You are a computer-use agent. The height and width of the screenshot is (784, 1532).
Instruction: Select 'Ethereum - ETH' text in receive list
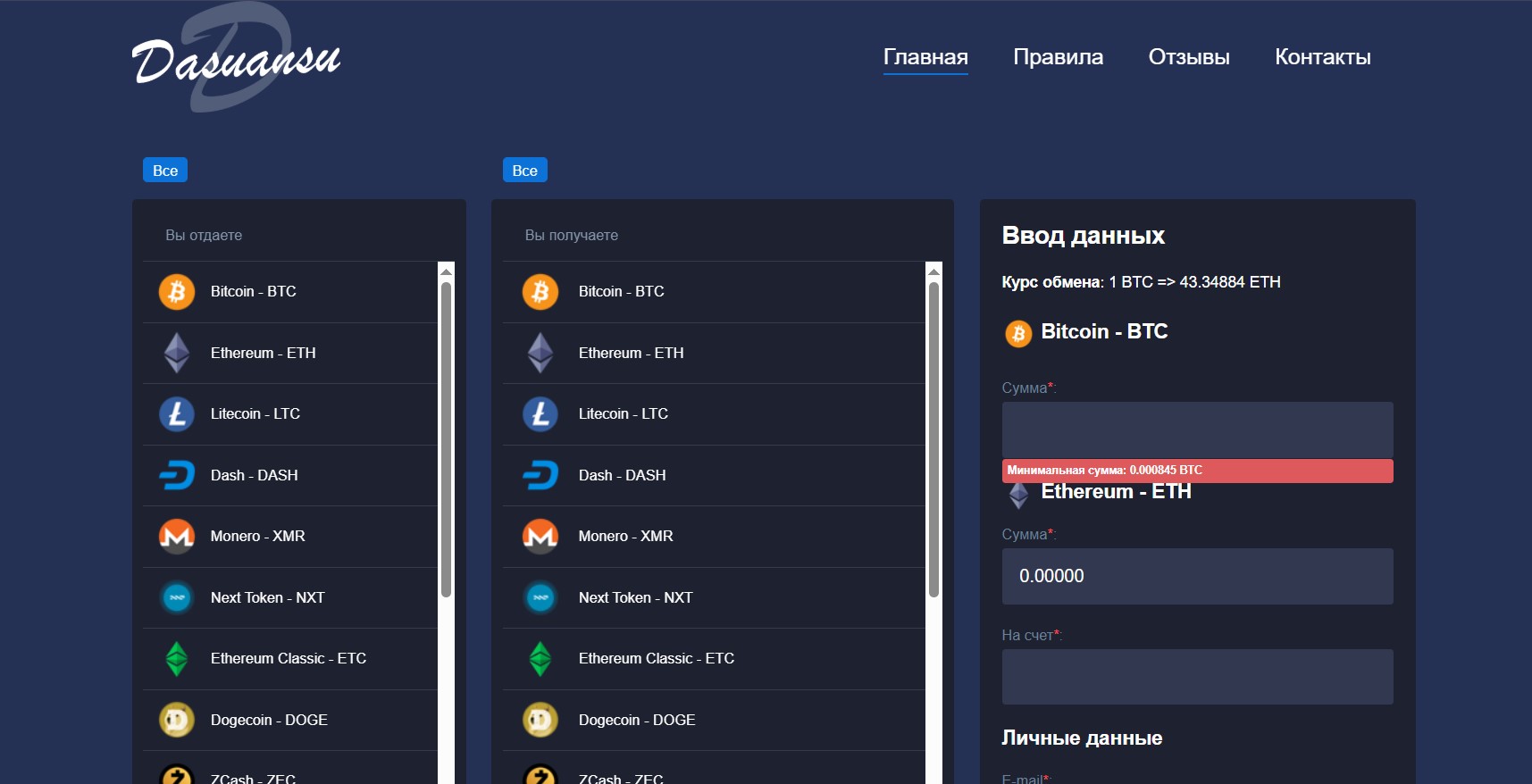point(632,353)
